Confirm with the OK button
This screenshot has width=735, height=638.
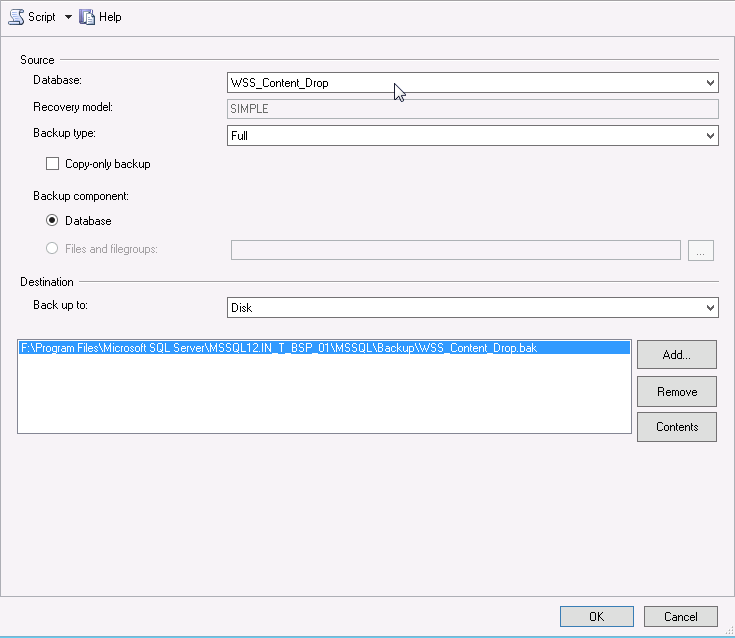[x=596, y=617]
